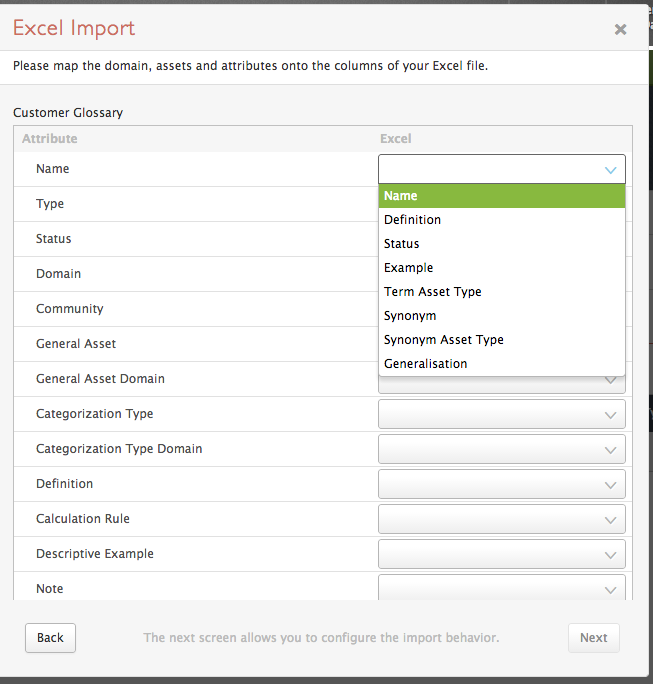Click the Excel column header
Screen dimensions: 653x684
point(396,139)
